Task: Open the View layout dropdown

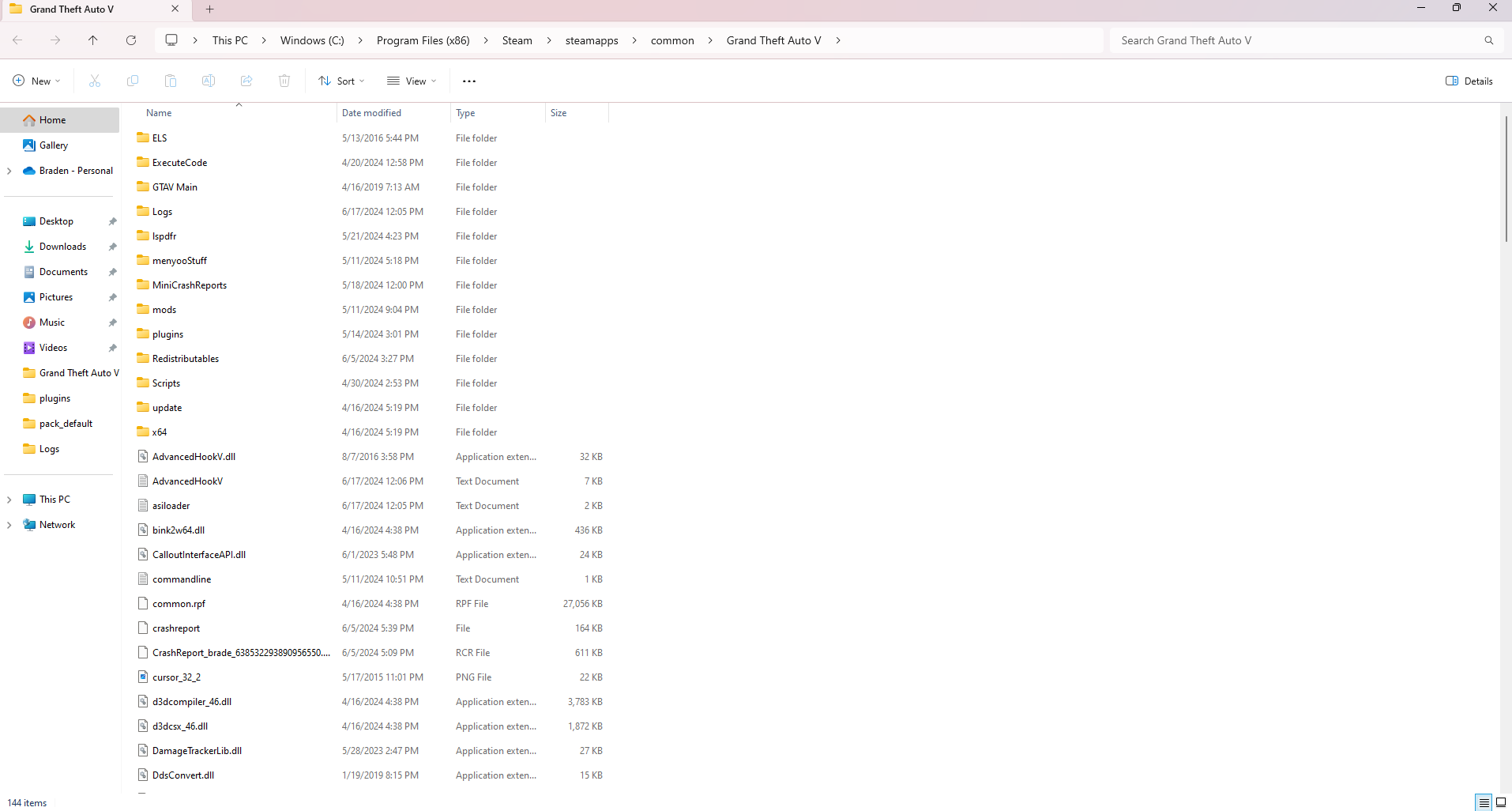Action: point(412,81)
